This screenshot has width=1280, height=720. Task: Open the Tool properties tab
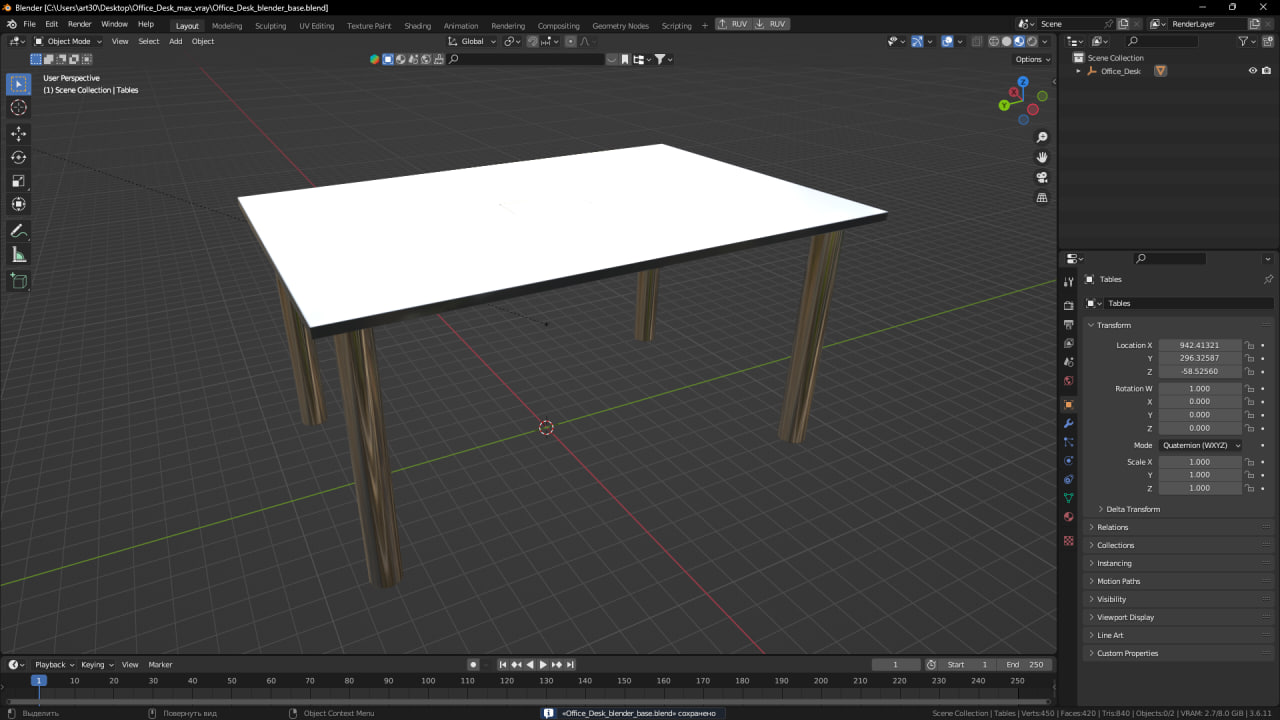(x=1069, y=282)
